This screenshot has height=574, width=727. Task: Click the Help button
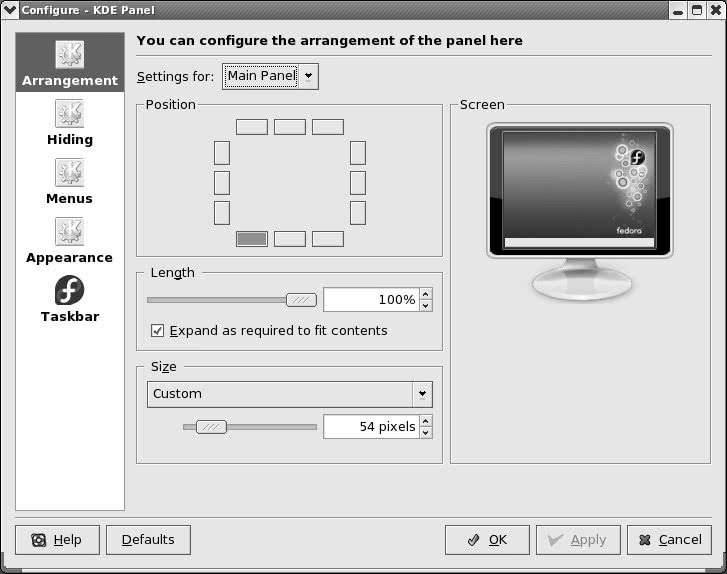pos(57,540)
